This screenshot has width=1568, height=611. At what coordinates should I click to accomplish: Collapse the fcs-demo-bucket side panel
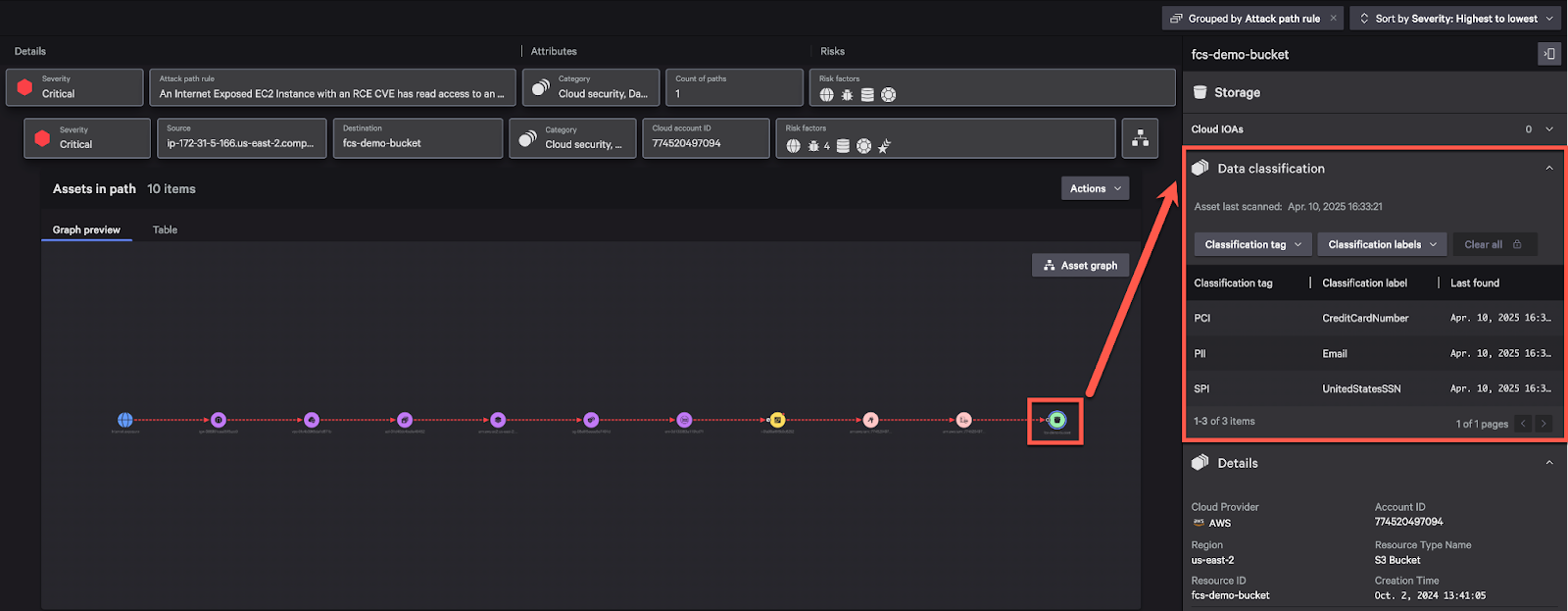(1548, 54)
